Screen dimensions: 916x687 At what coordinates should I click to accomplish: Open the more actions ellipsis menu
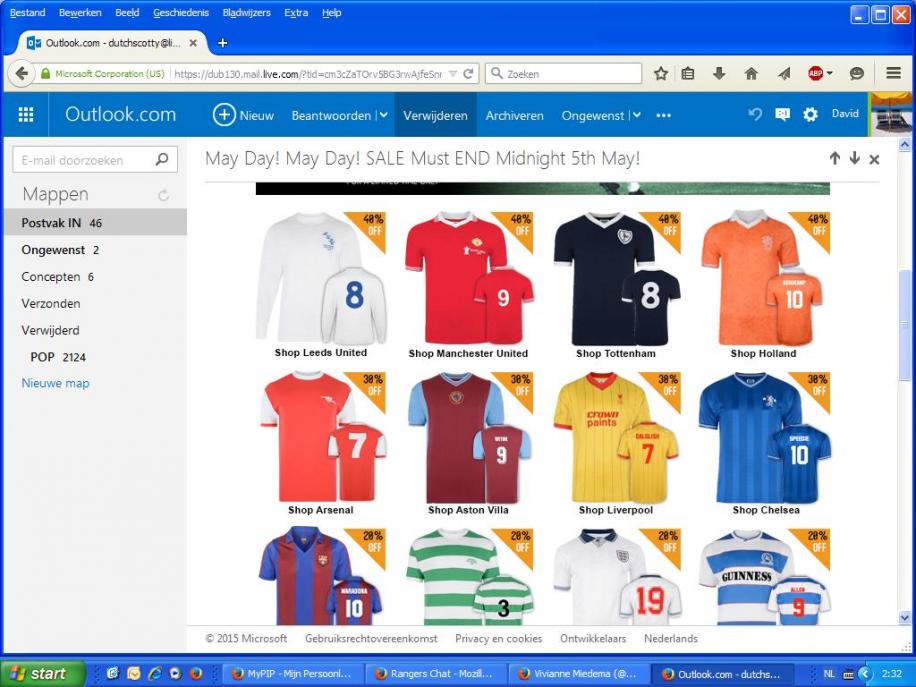663,115
